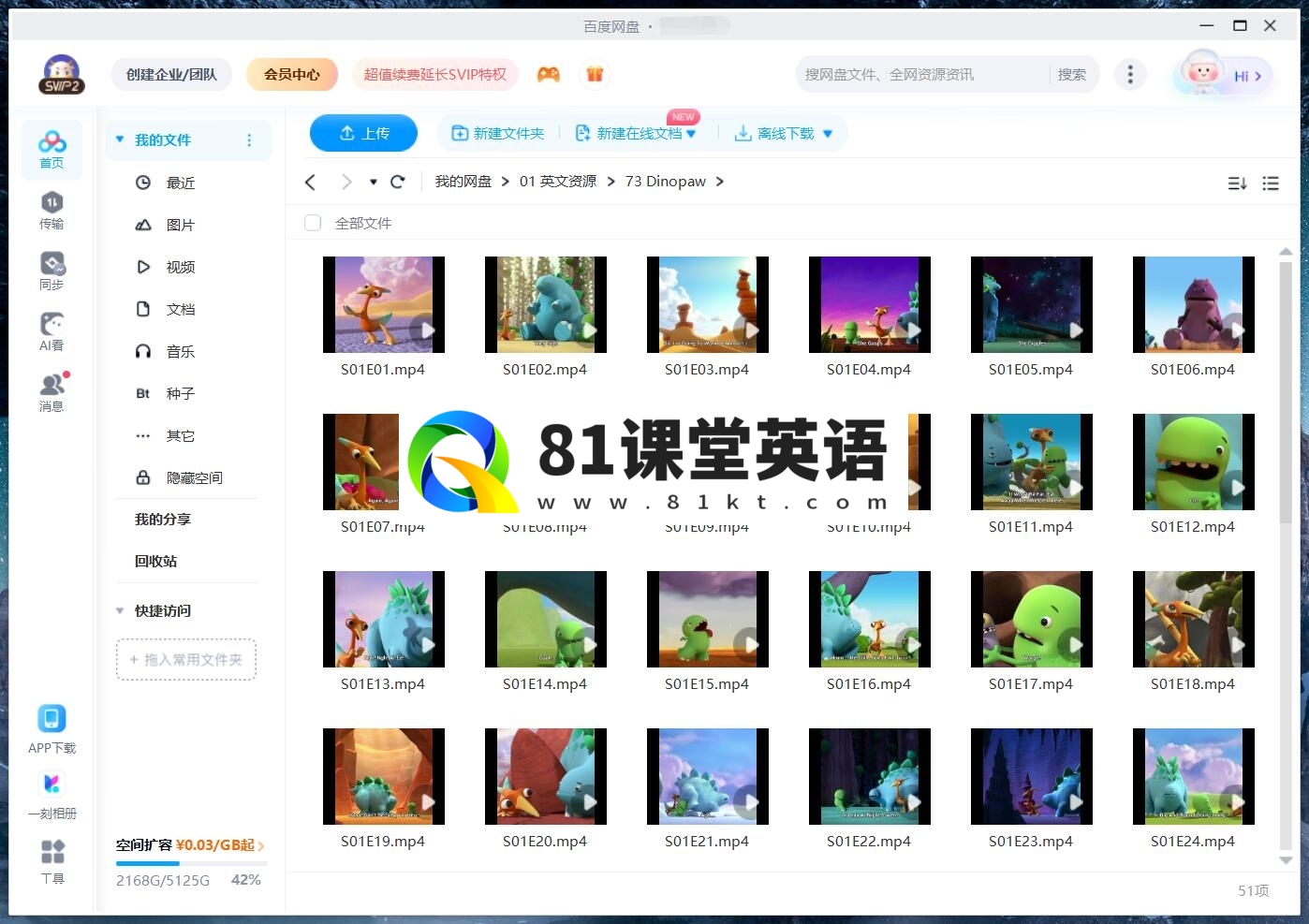This screenshot has height=924, width=1309.
Task: Click 创建企业/团队 button
Action: point(171,74)
